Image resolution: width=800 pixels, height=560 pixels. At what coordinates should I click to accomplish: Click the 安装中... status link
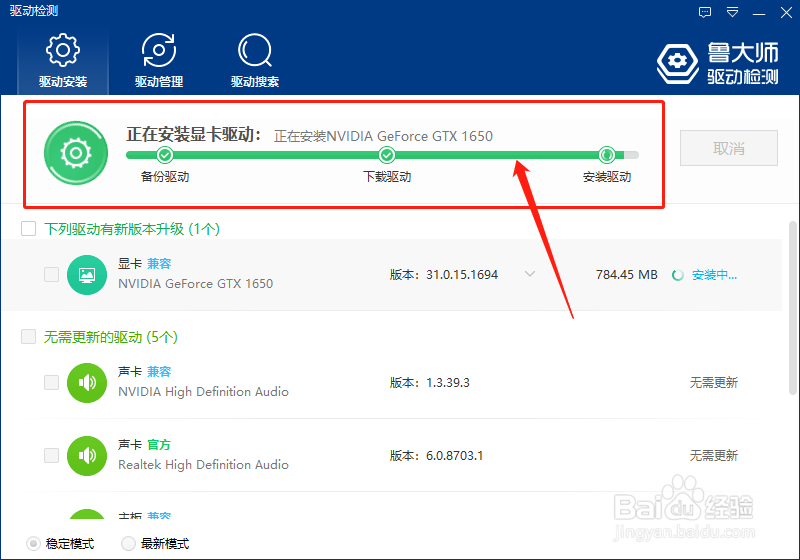click(x=714, y=275)
